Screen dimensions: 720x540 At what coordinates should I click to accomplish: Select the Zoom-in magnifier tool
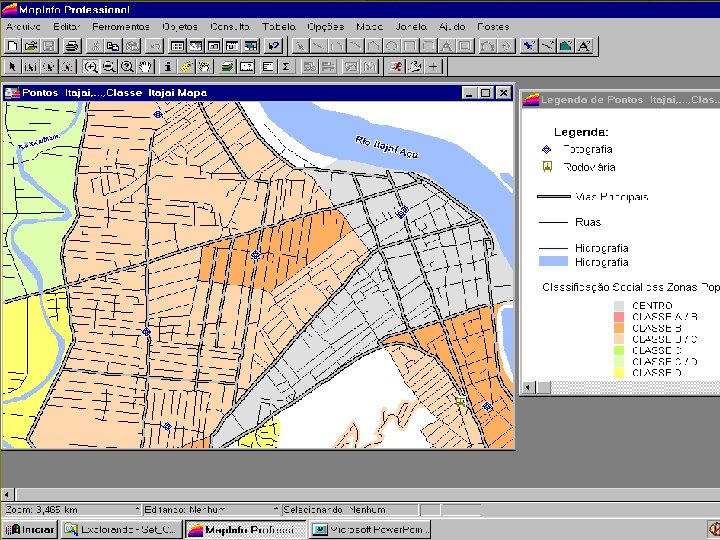(91, 67)
